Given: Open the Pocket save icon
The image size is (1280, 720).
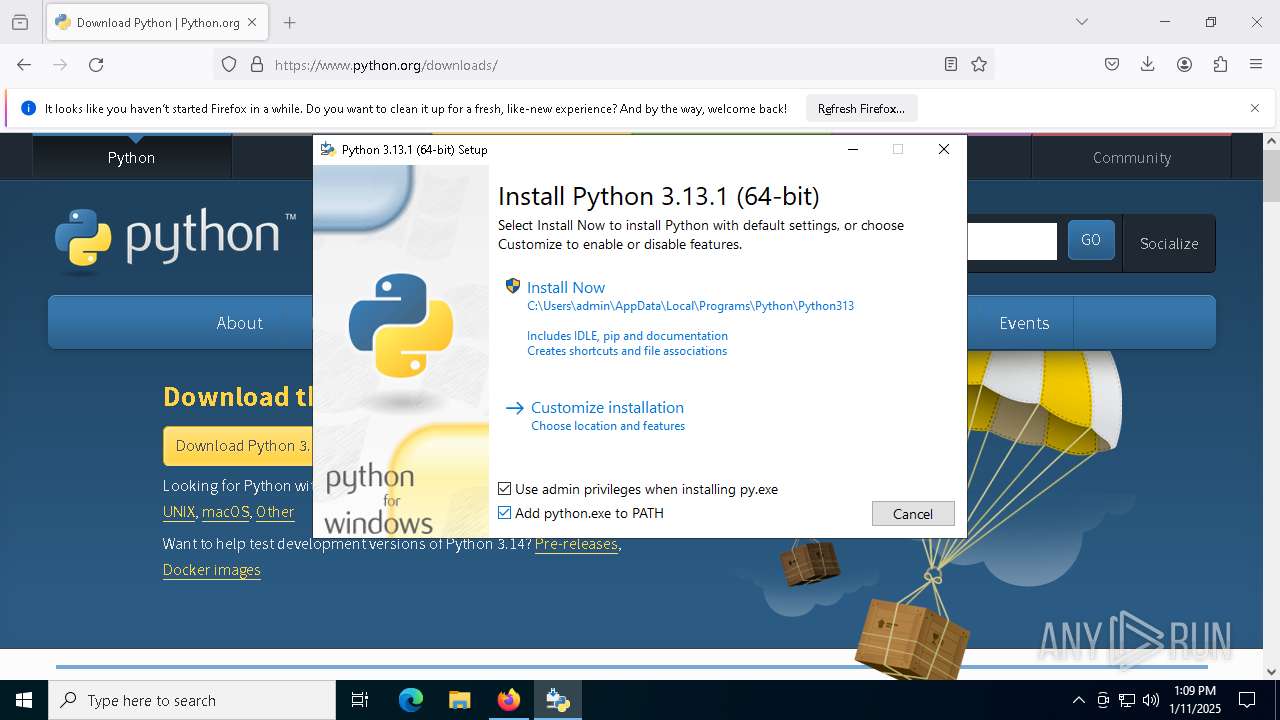Looking at the screenshot, I should [x=1112, y=64].
